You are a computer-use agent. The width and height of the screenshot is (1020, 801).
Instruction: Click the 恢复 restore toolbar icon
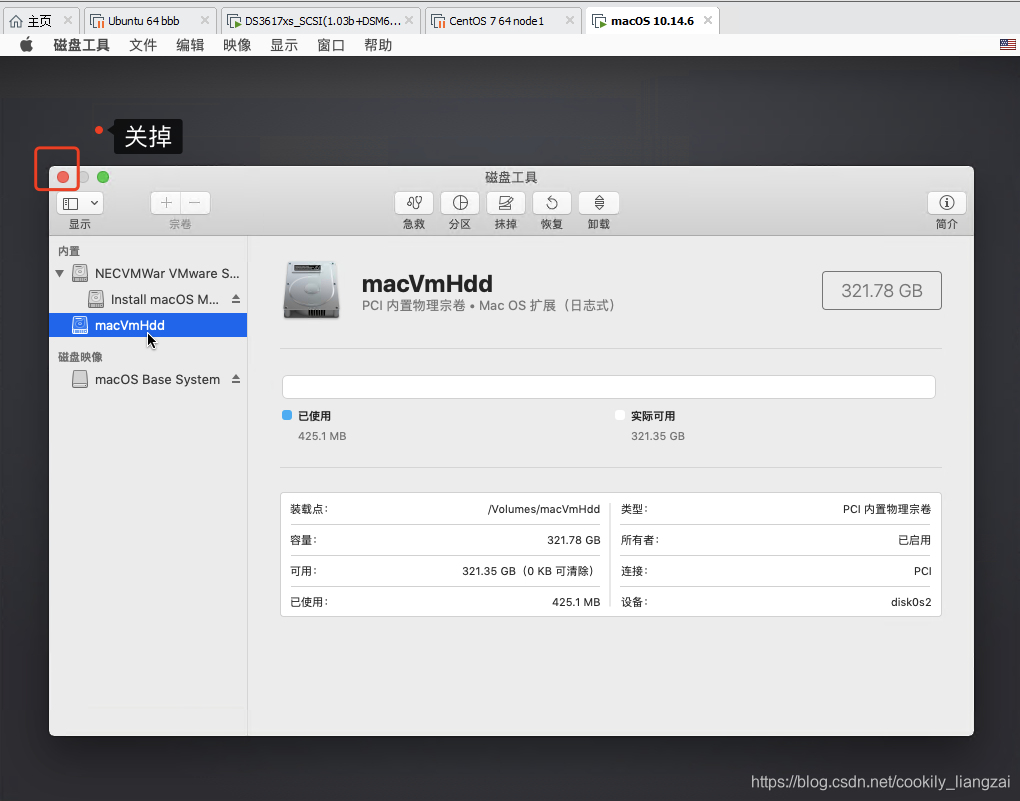pyautogui.click(x=552, y=203)
